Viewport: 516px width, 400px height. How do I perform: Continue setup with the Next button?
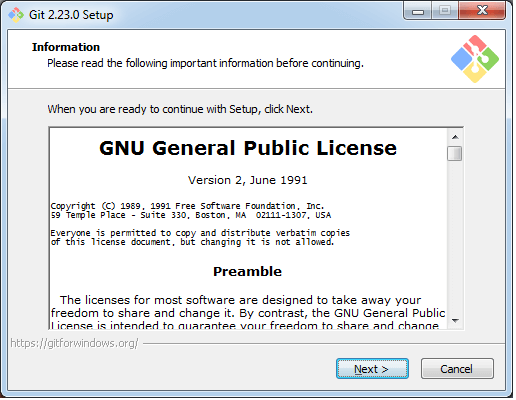pos(372,369)
